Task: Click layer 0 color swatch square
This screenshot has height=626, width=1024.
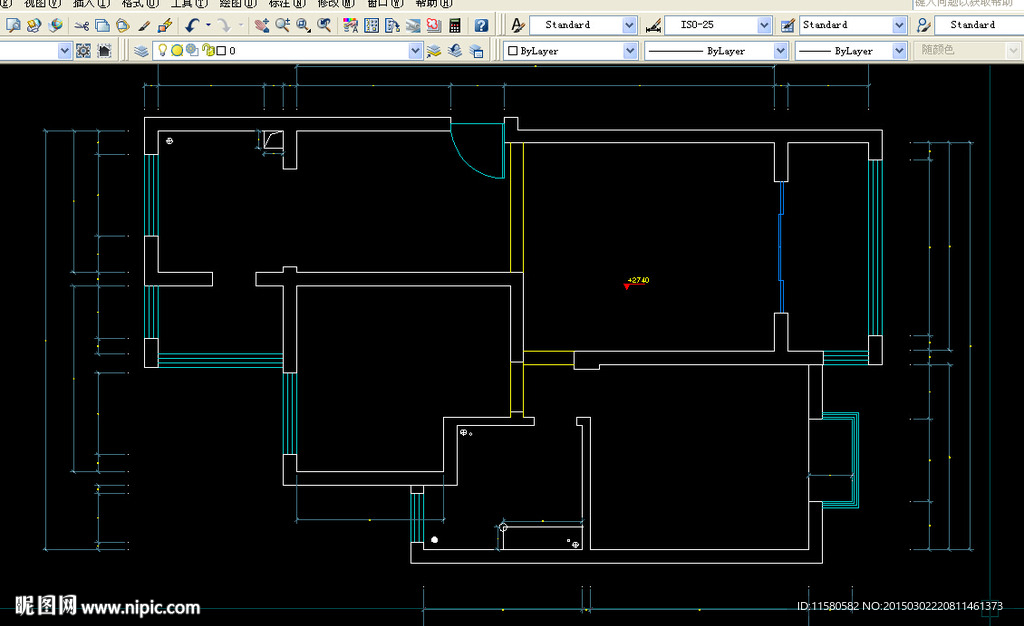Action: (x=221, y=50)
